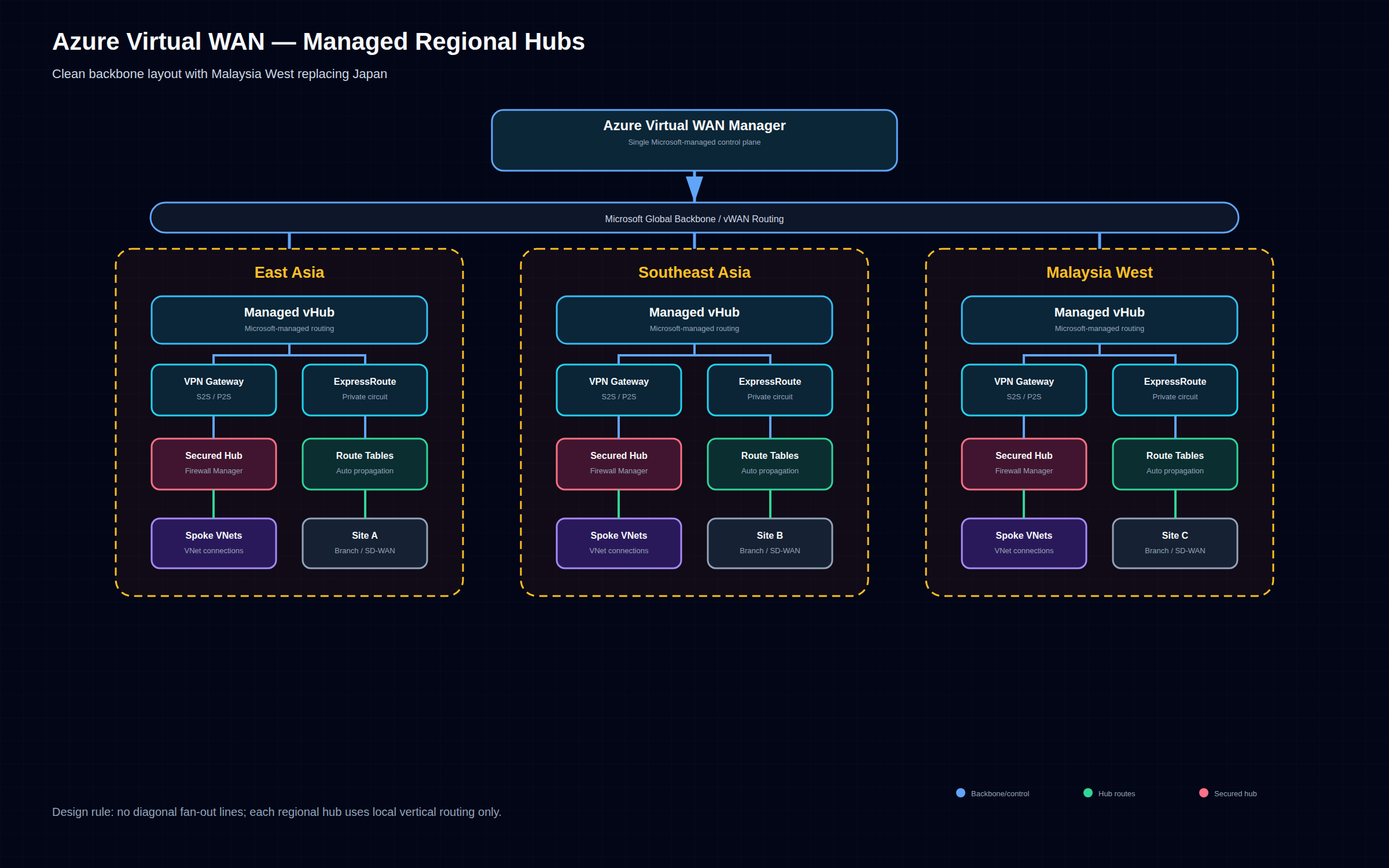The height and width of the screenshot is (868, 1389).
Task: Click Southeast Asia Spoke VNets node
Action: tap(619, 543)
